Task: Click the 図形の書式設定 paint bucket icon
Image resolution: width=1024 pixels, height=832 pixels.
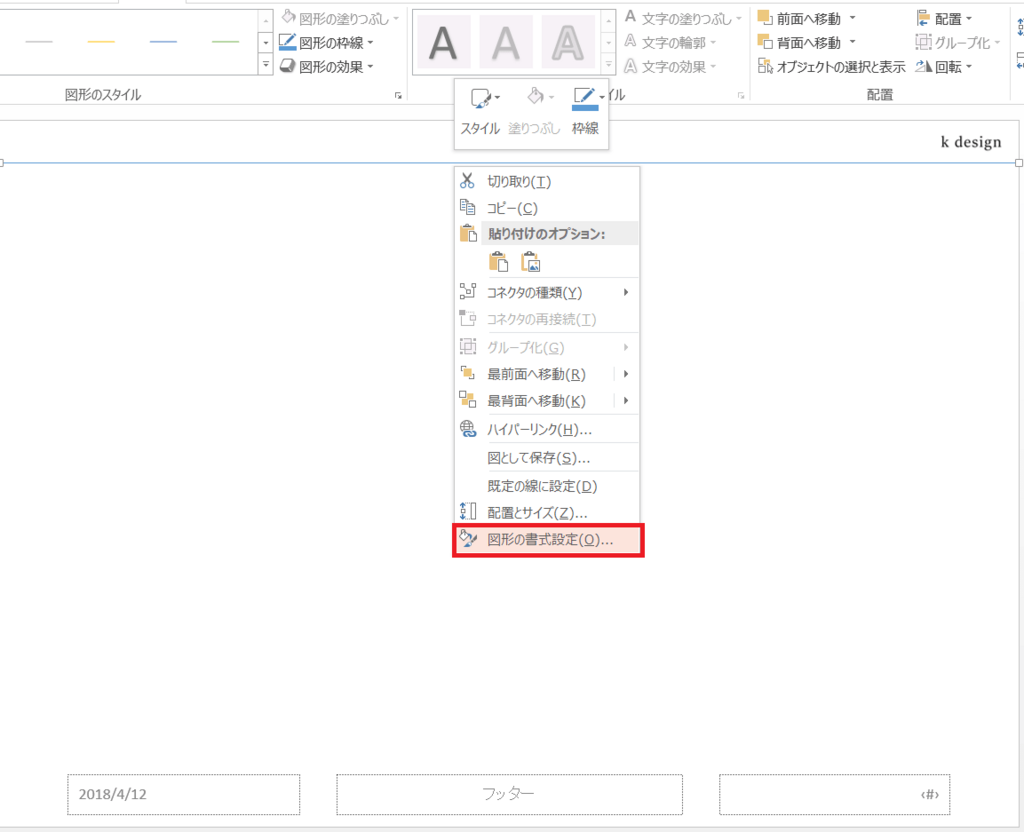Action: point(468,539)
